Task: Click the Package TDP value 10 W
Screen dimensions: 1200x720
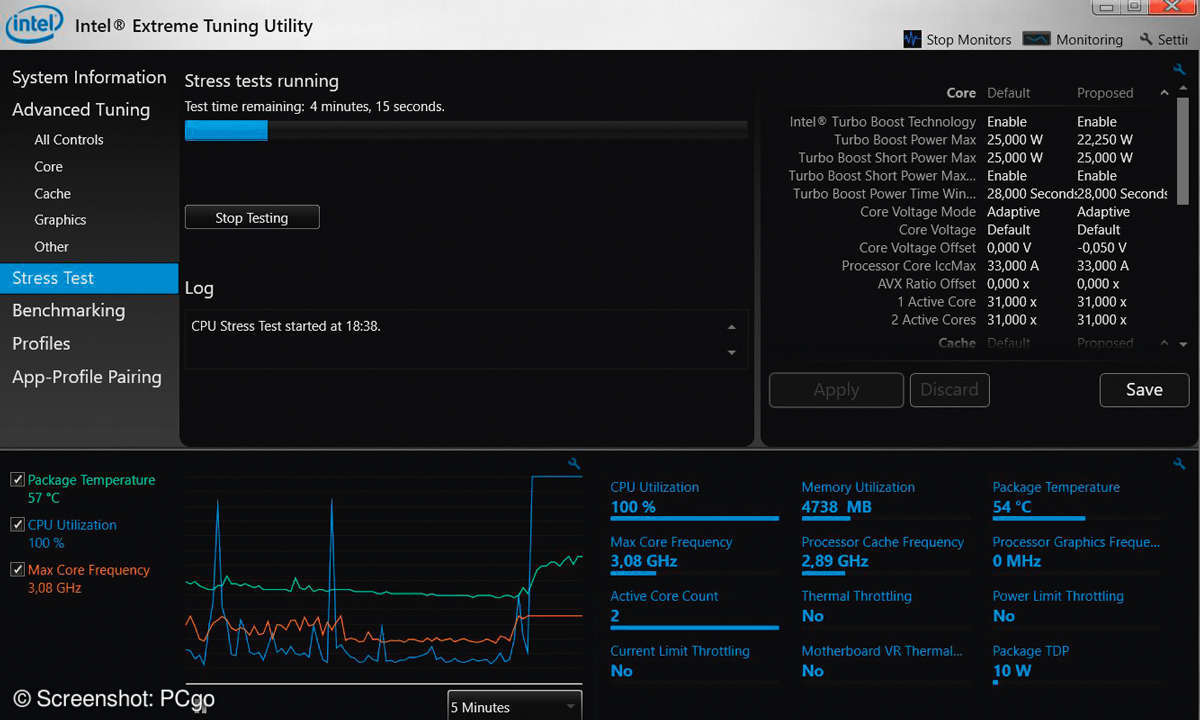Action: click(x=1011, y=670)
